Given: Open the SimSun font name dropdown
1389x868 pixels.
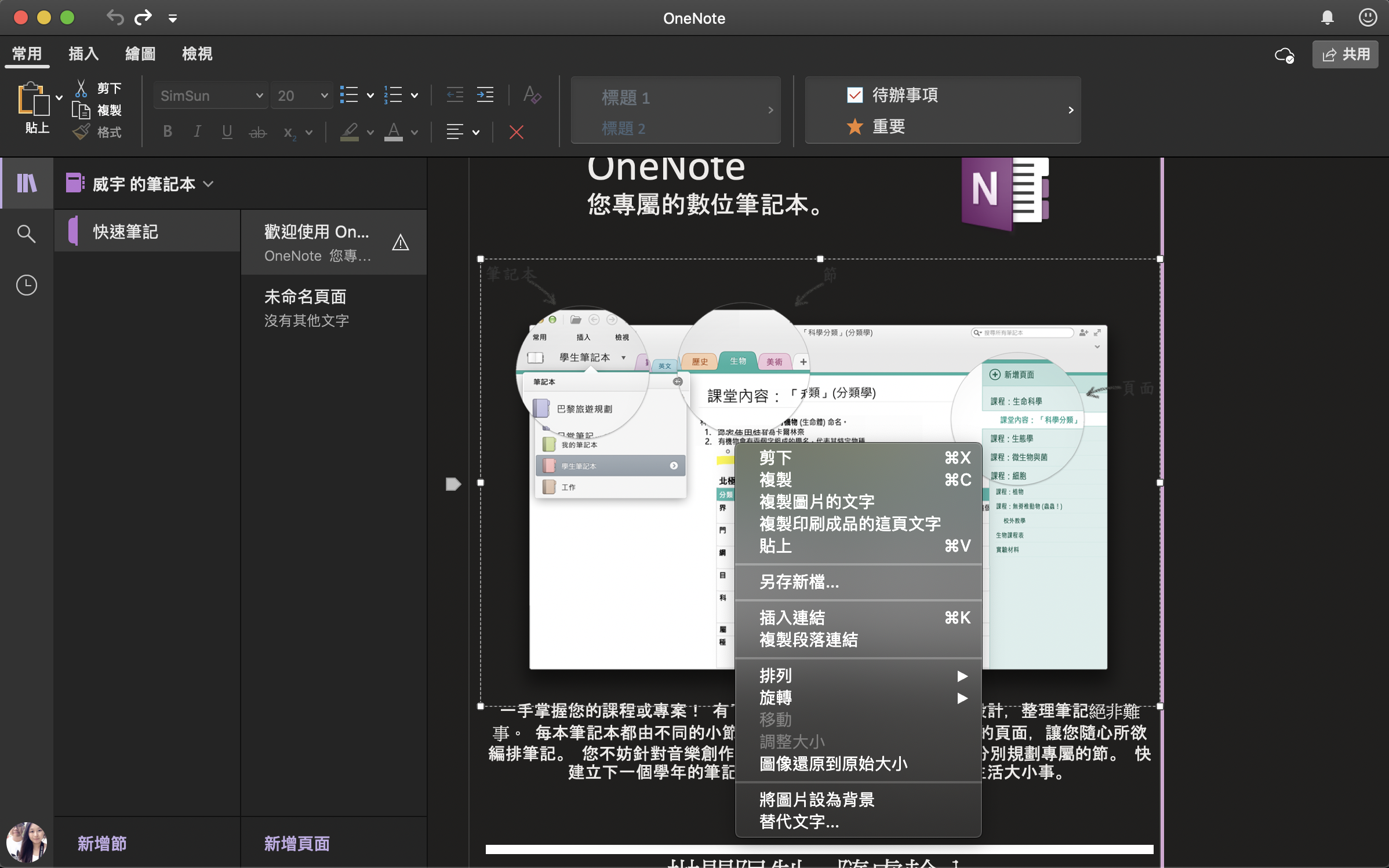Looking at the screenshot, I should (211, 96).
